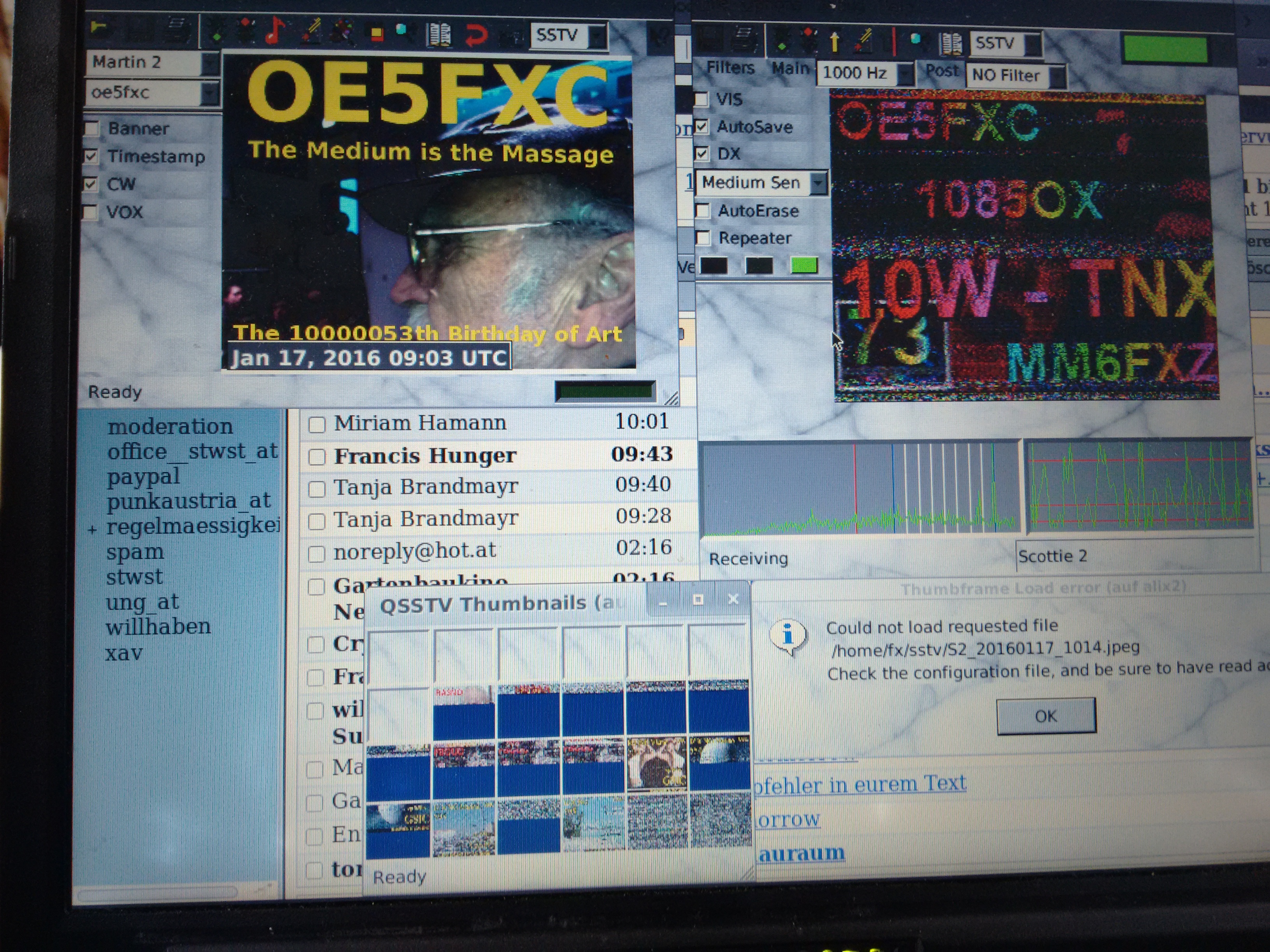
Task: Enable the Banner checkbox
Action: (x=92, y=128)
